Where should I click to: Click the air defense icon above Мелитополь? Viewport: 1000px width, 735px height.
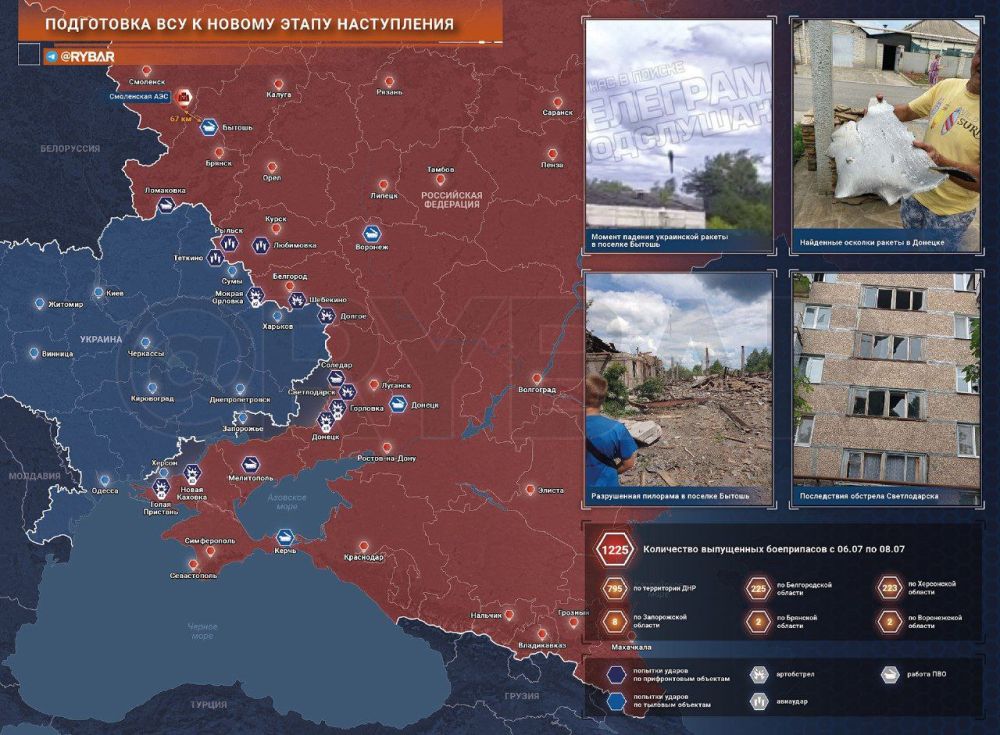(x=250, y=464)
